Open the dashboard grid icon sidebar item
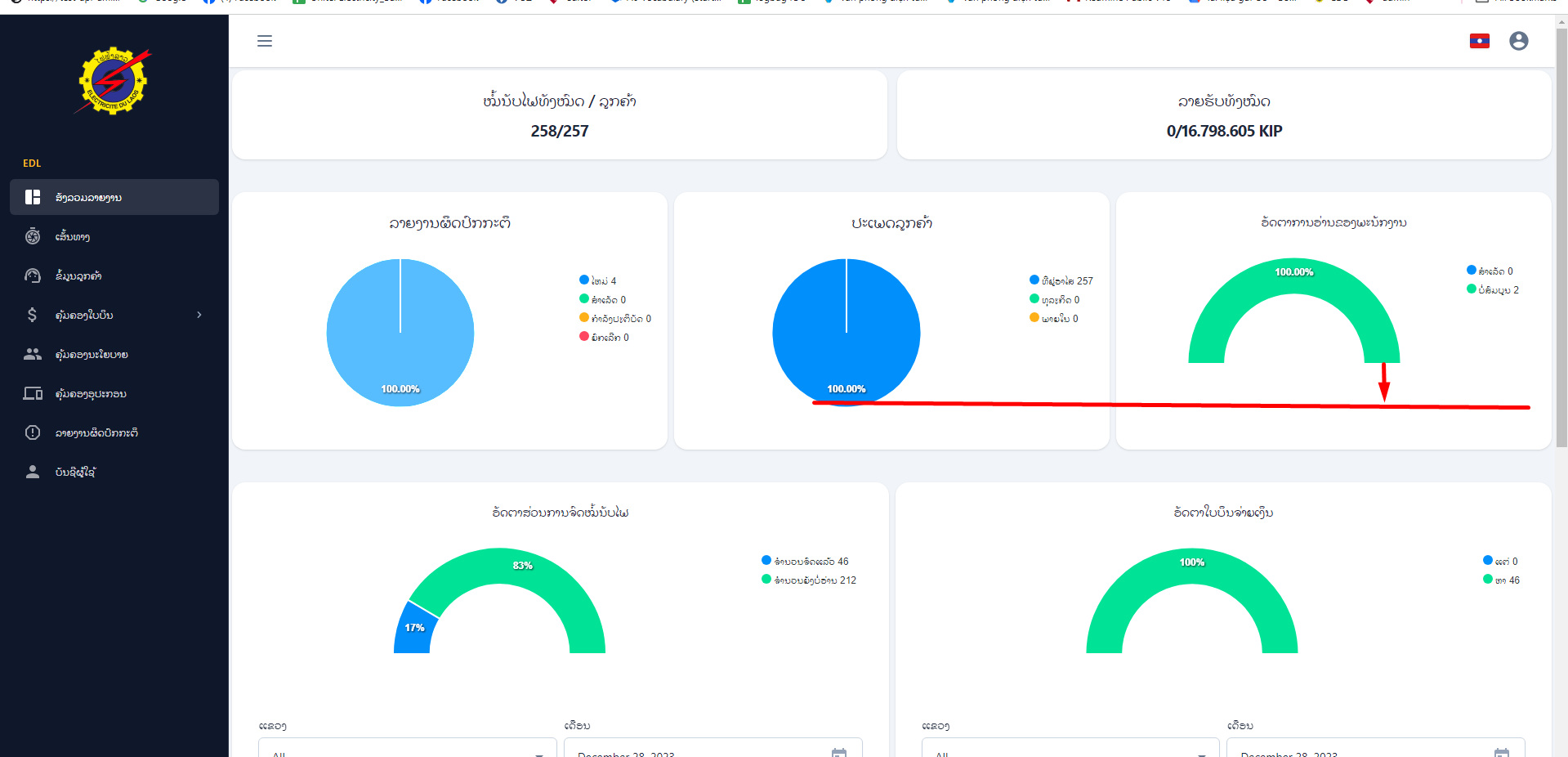Image resolution: width=1568 pixels, height=757 pixels. [x=114, y=197]
